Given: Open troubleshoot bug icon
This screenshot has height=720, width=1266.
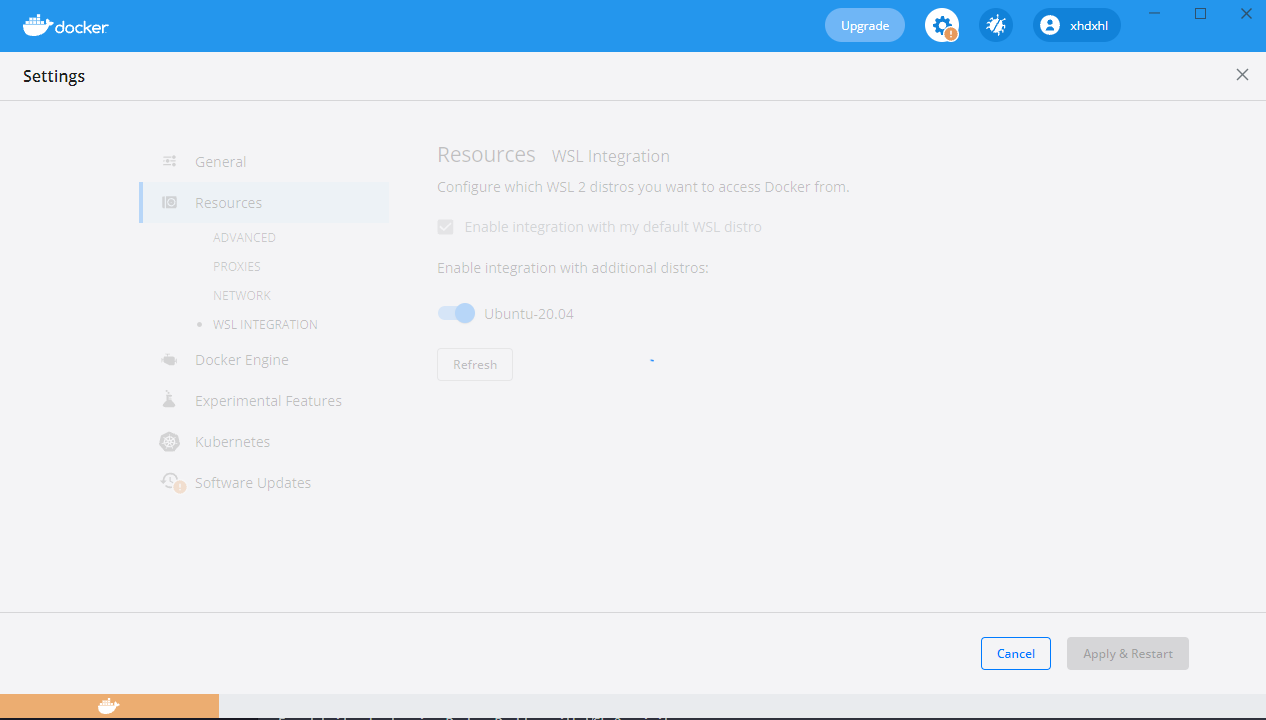Looking at the screenshot, I should tap(996, 25).
